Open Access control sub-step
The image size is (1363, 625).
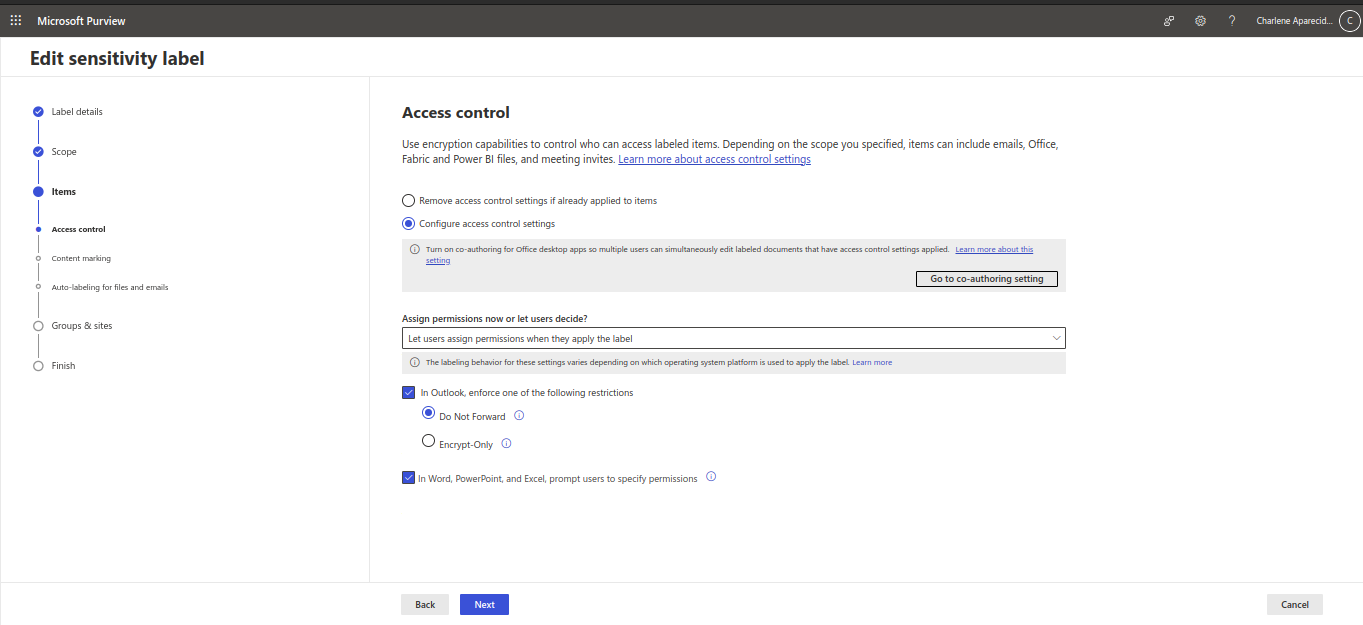tap(78, 229)
